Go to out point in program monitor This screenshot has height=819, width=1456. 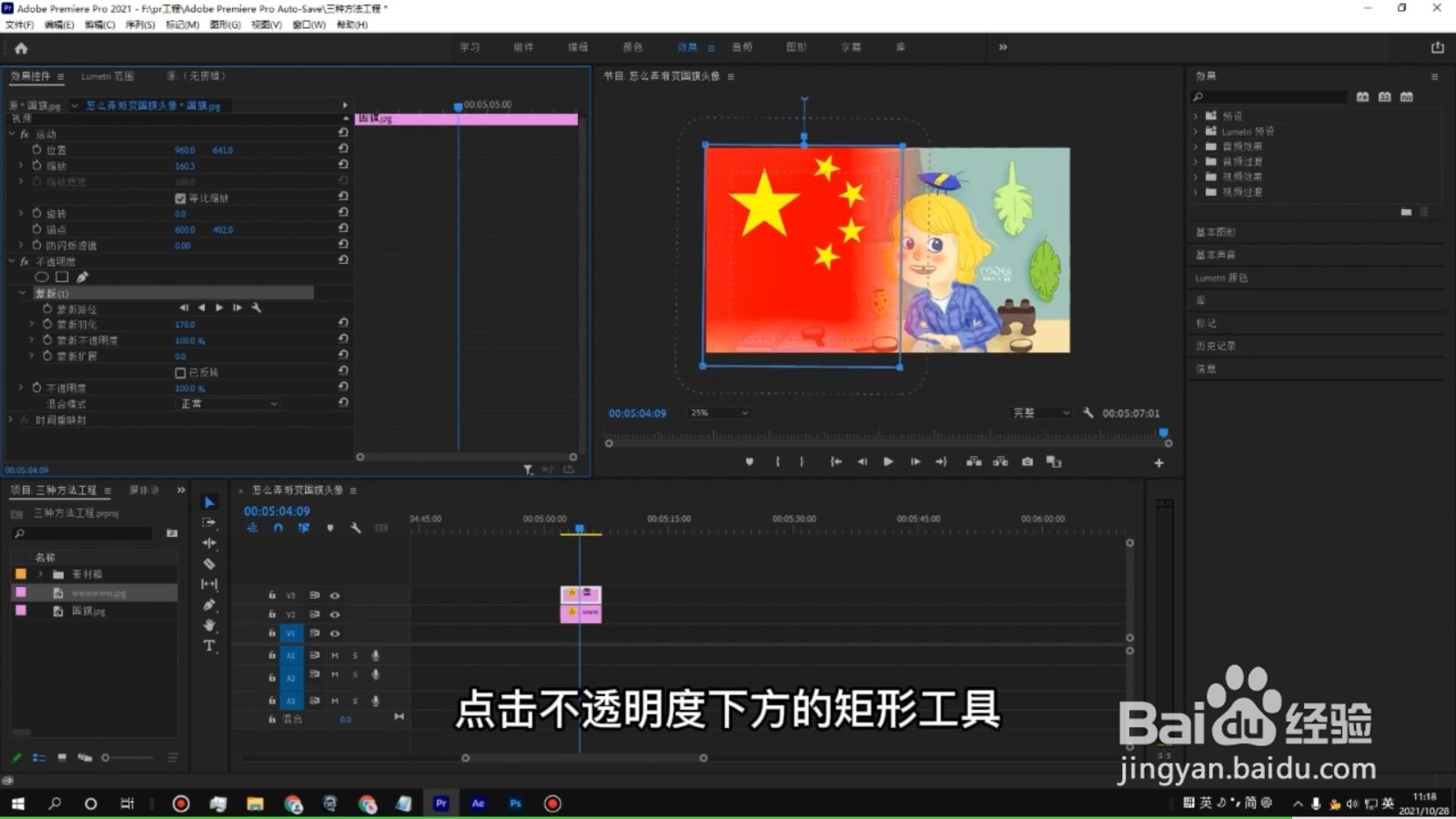pos(941,462)
